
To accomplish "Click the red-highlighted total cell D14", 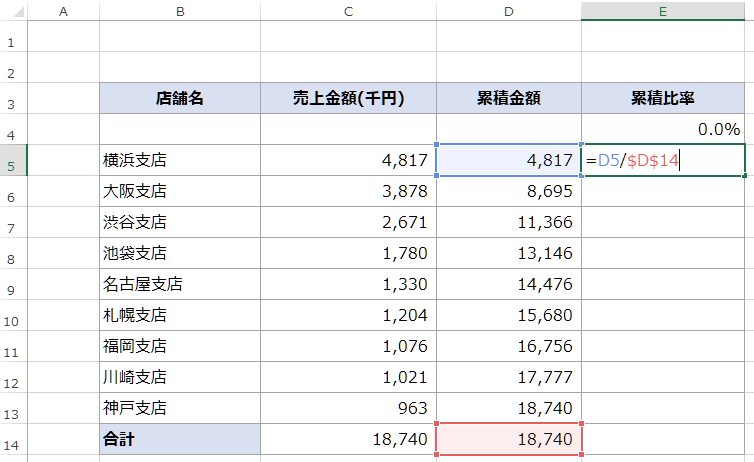I will [509, 439].
